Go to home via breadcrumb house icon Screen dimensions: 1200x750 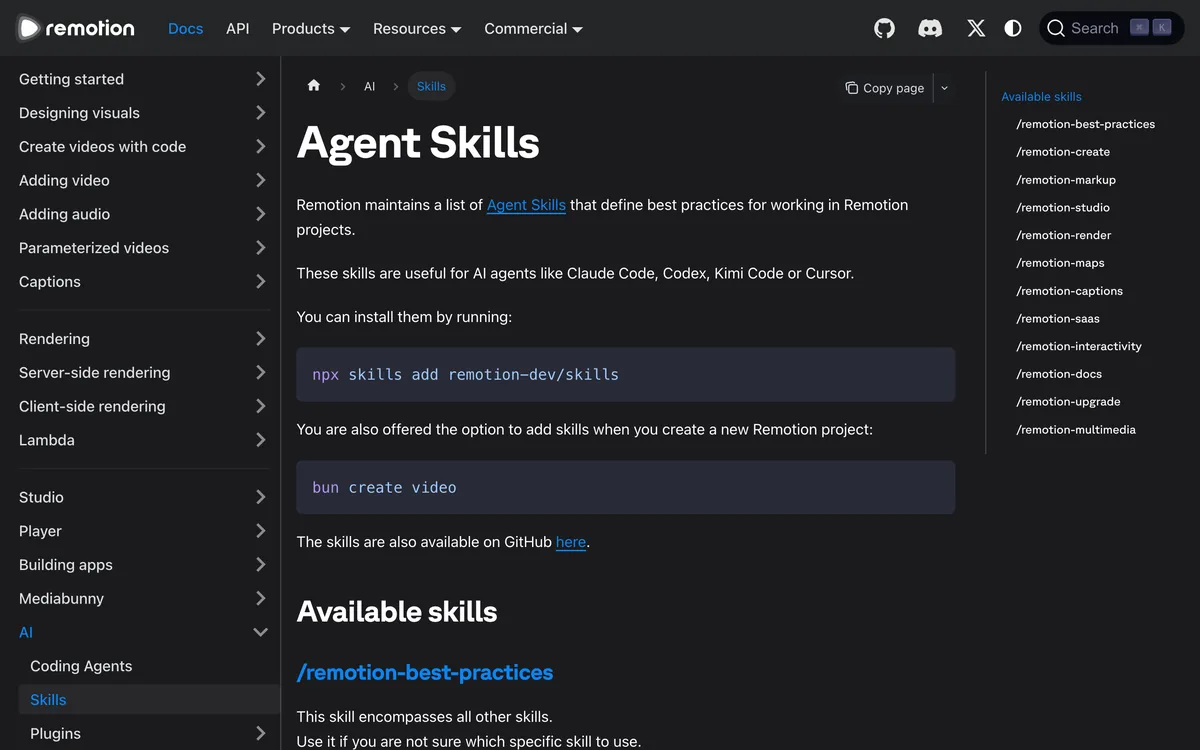tap(314, 86)
